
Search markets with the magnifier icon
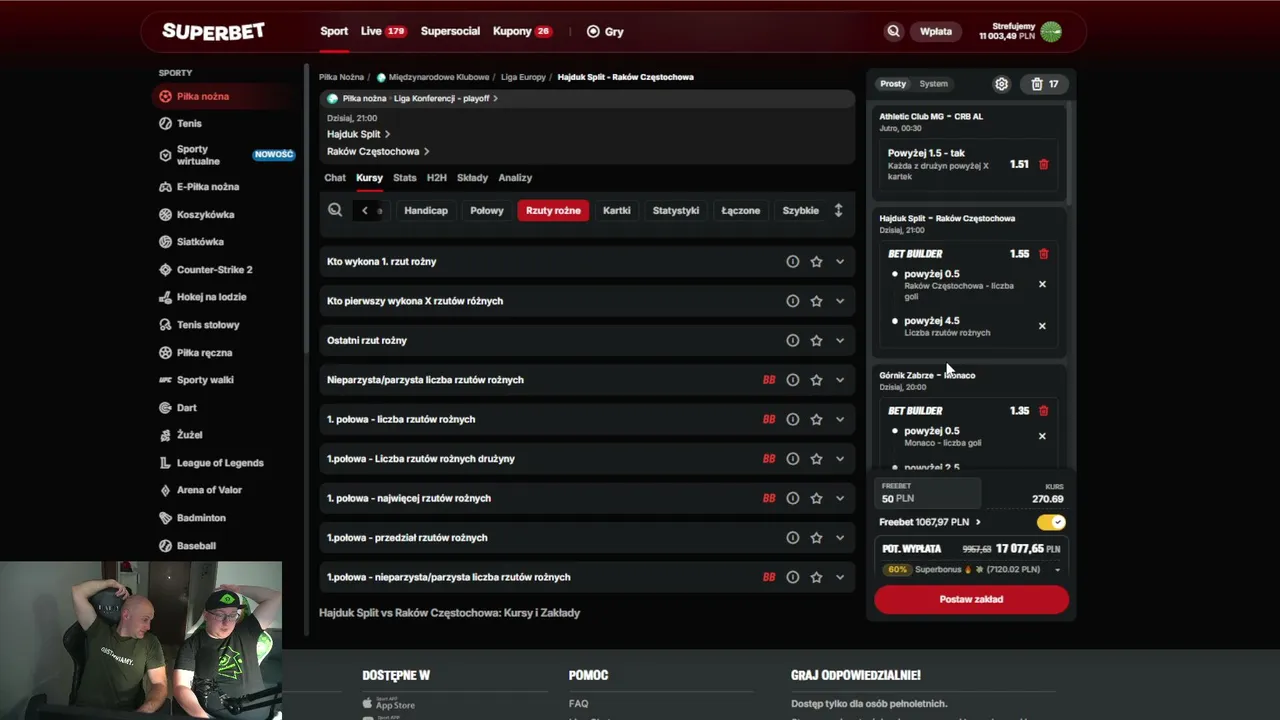(335, 210)
